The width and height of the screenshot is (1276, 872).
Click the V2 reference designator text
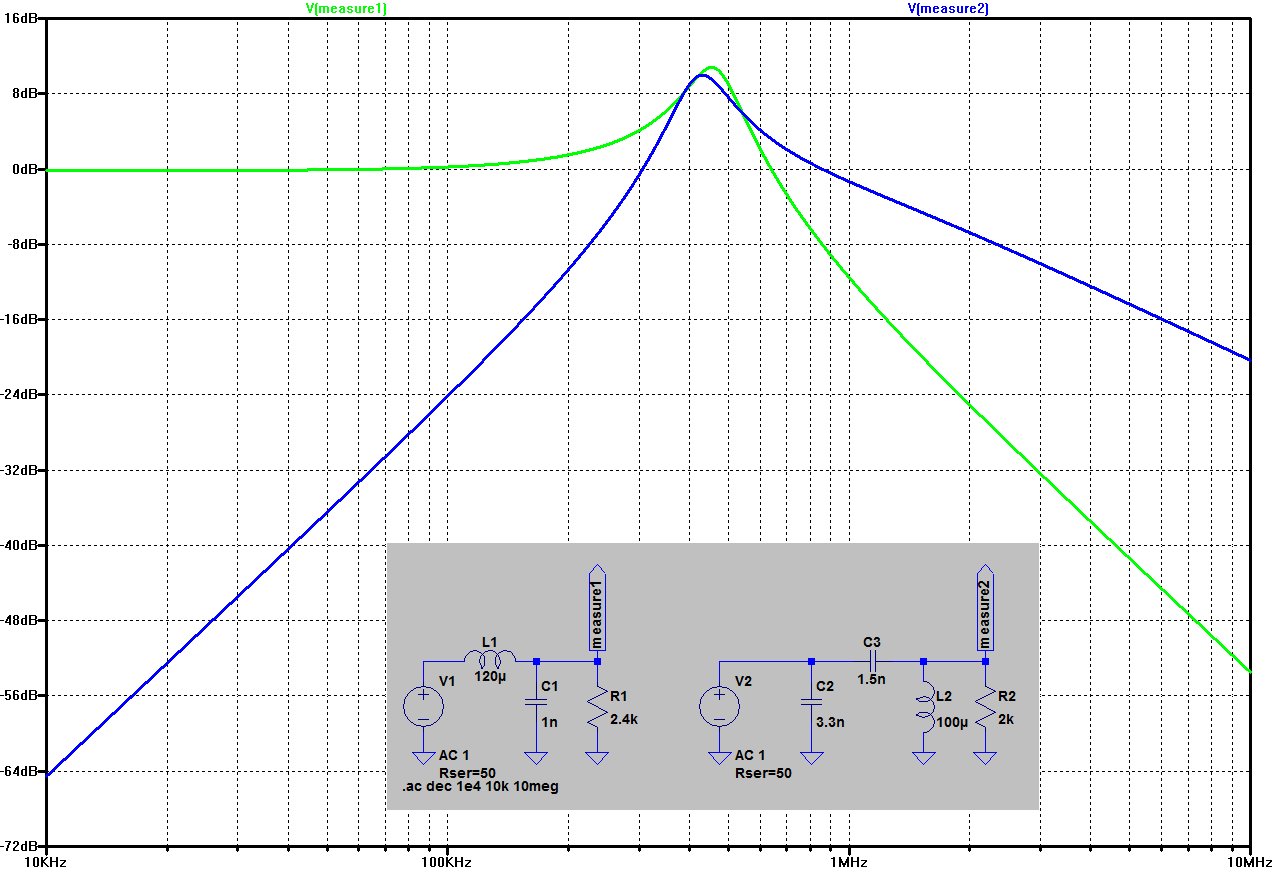[x=743, y=681]
